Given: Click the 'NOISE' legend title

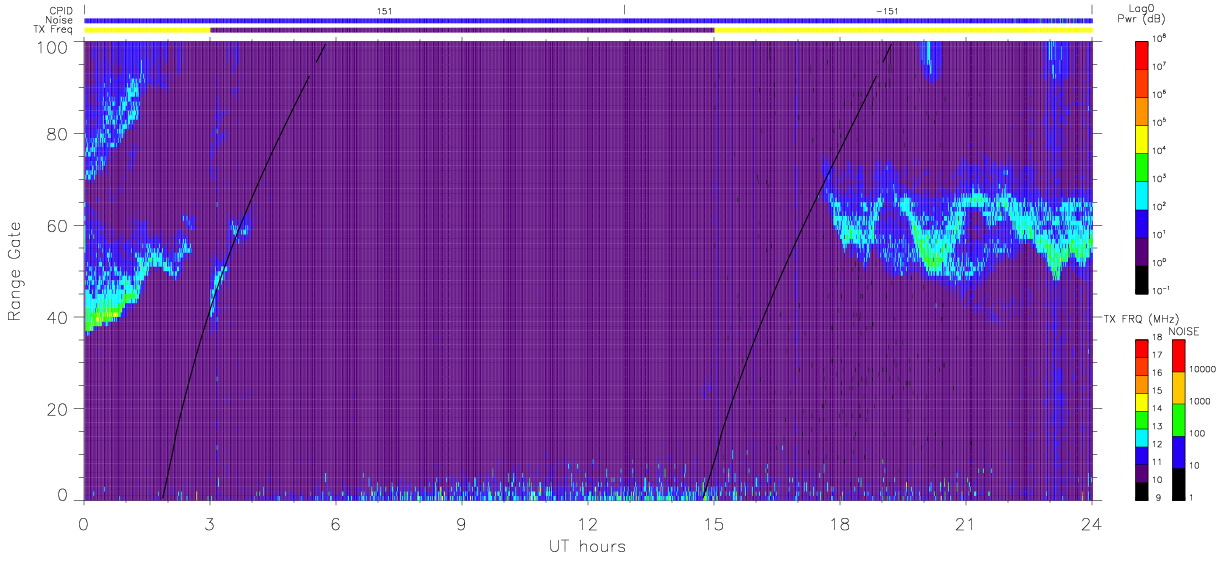Looking at the screenshot, I should tap(1184, 330).
